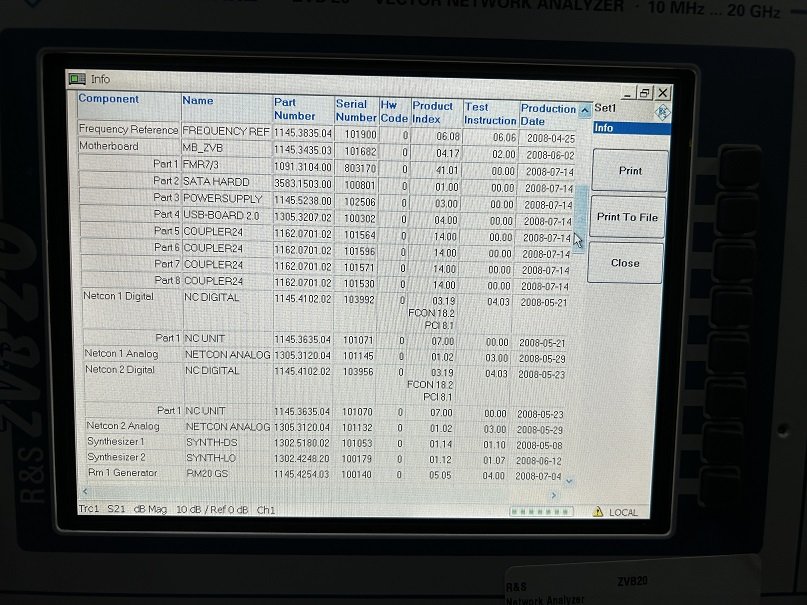Click serial number 101530
This screenshot has height=605, width=807.
[359, 283]
